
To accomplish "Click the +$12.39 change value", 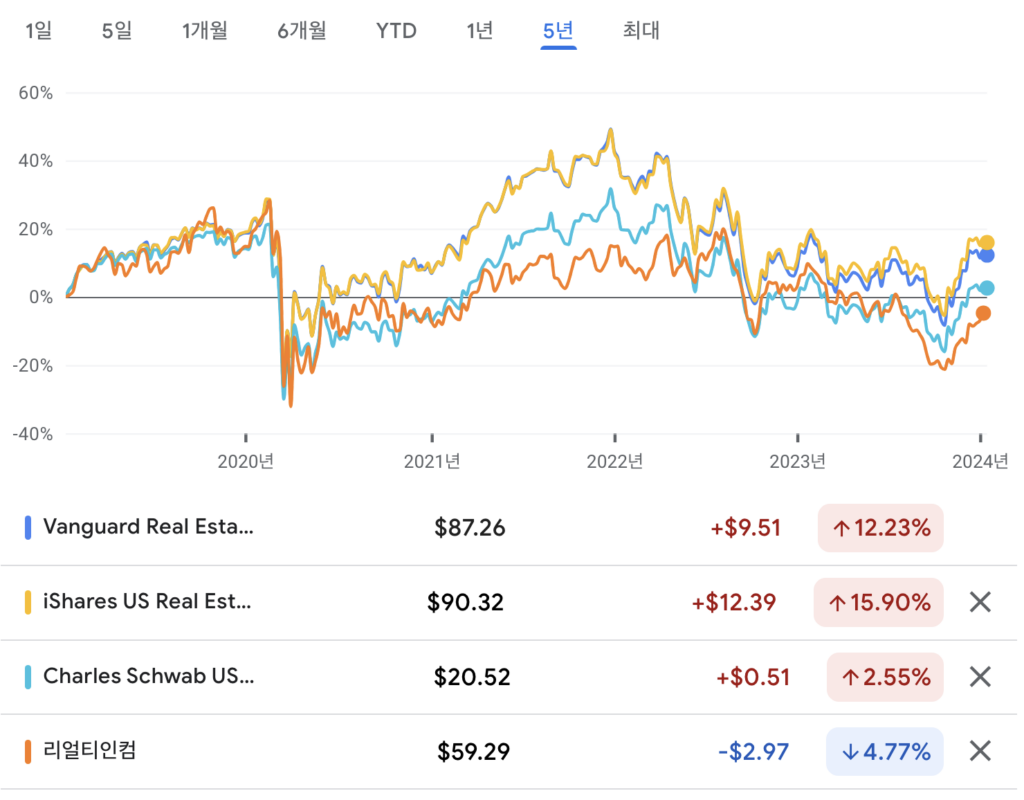I will 733,602.
